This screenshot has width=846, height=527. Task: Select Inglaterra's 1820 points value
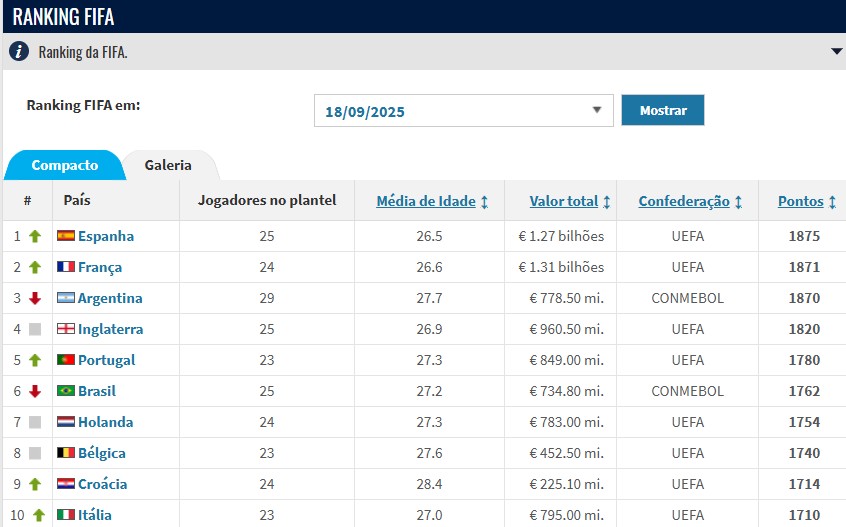click(804, 329)
